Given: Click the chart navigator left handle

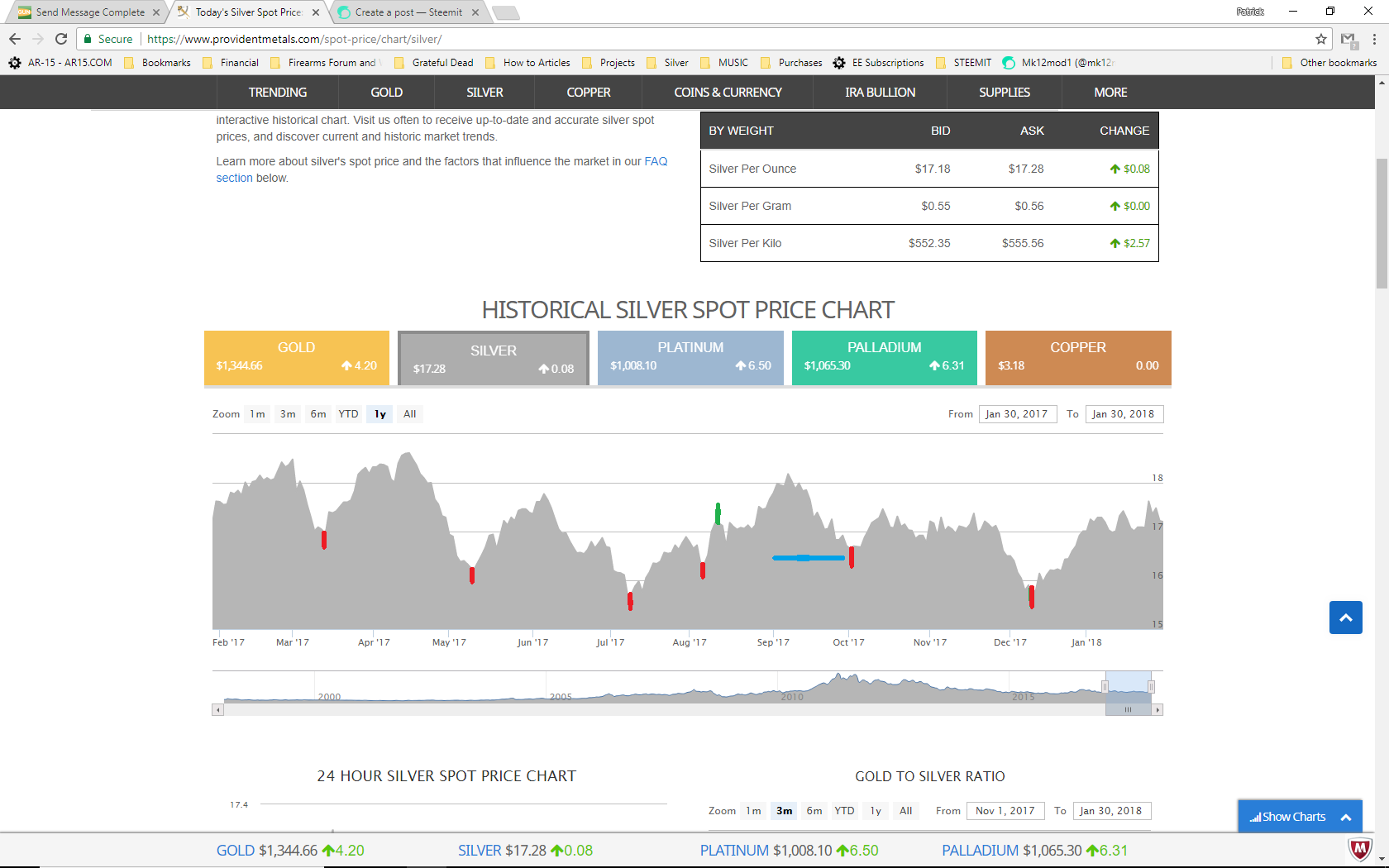Looking at the screenshot, I should pyautogui.click(x=1105, y=686).
